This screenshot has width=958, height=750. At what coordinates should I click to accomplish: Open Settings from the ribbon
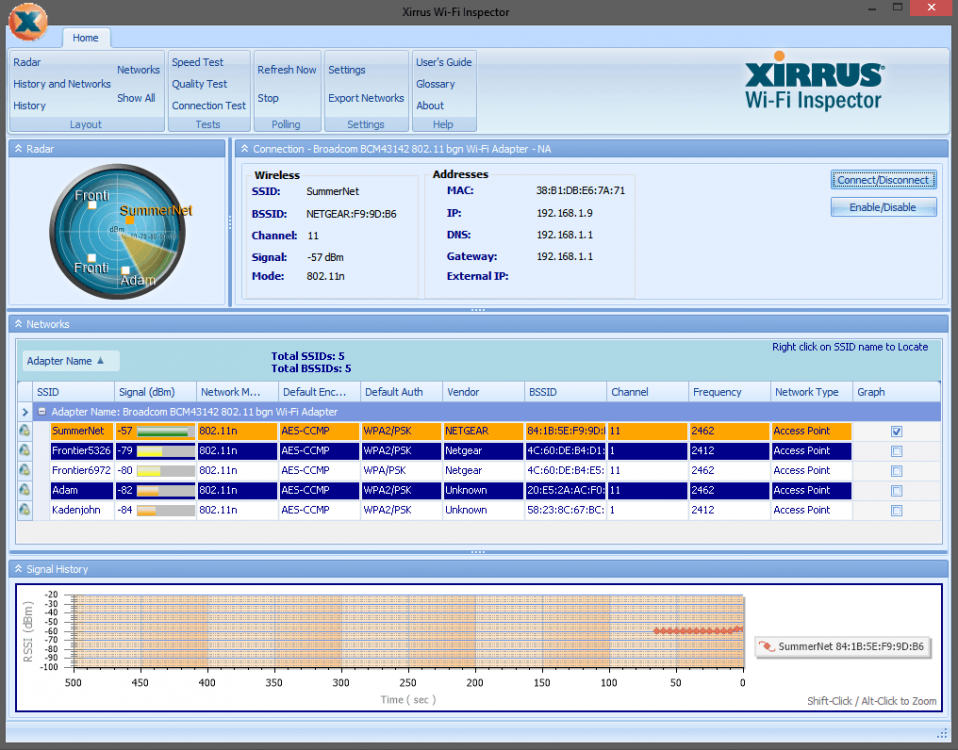point(346,70)
